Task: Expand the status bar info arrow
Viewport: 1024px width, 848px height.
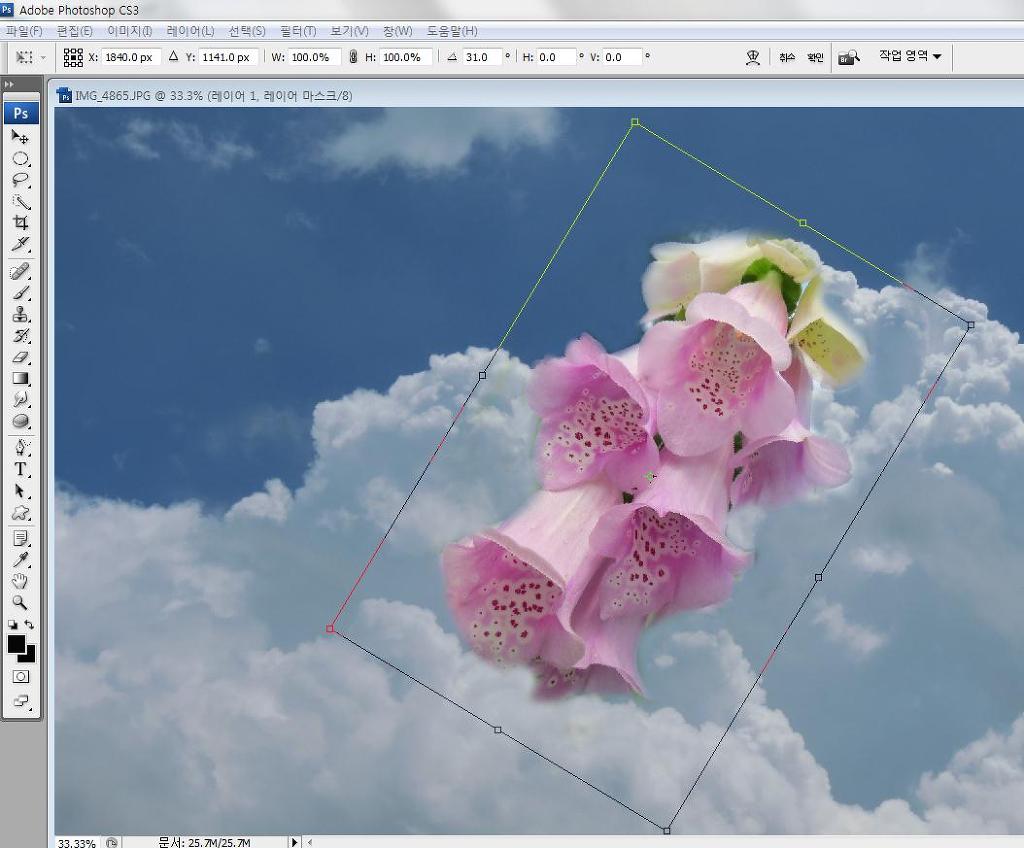Action: tap(294, 842)
